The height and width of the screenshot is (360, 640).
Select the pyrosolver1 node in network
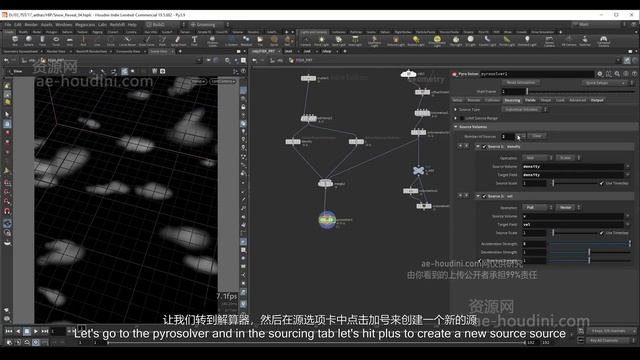pyautogui.click(x=327, y=220)
